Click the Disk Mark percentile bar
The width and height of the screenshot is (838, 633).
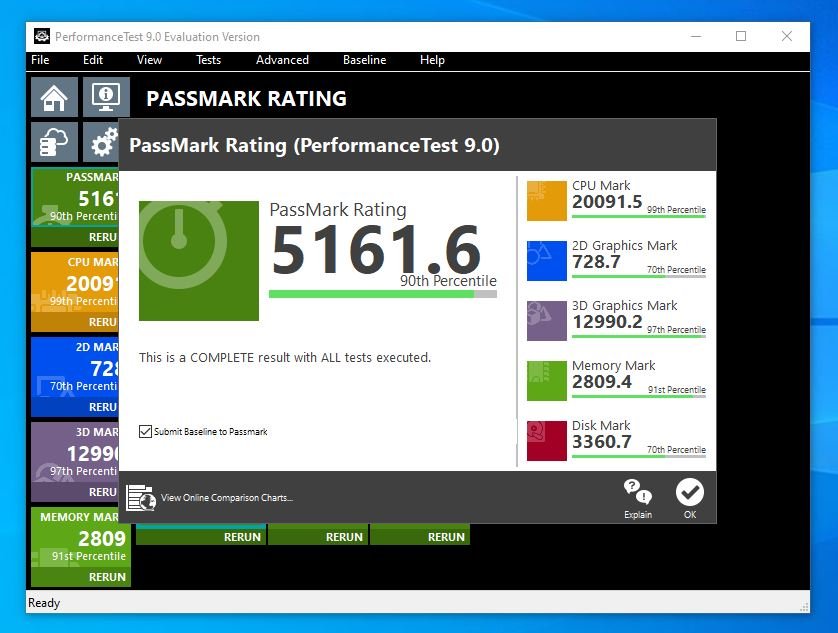639,457
